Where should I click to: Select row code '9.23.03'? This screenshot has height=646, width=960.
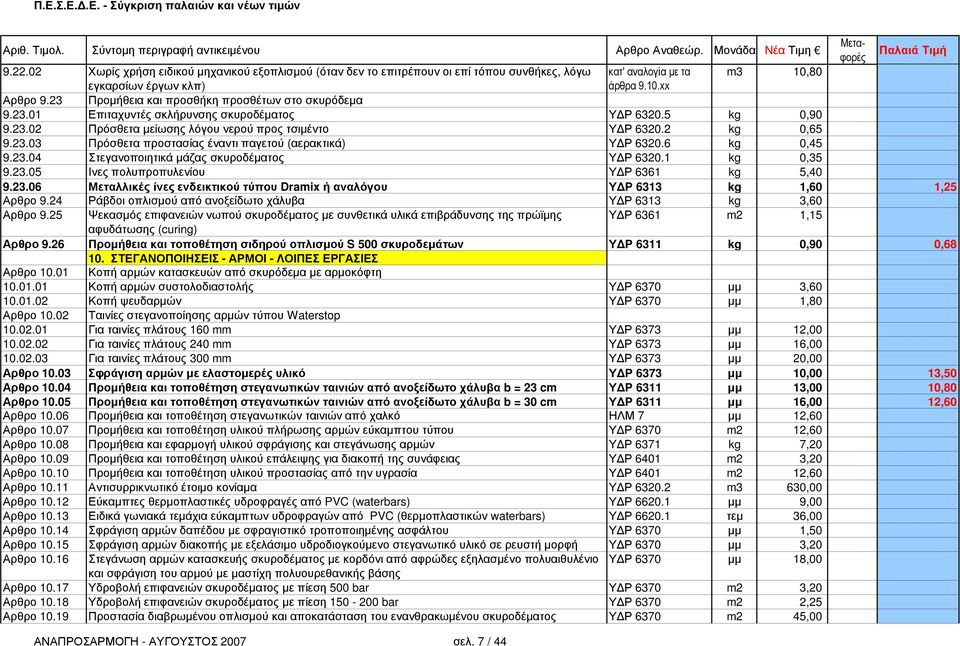point(22,143)
